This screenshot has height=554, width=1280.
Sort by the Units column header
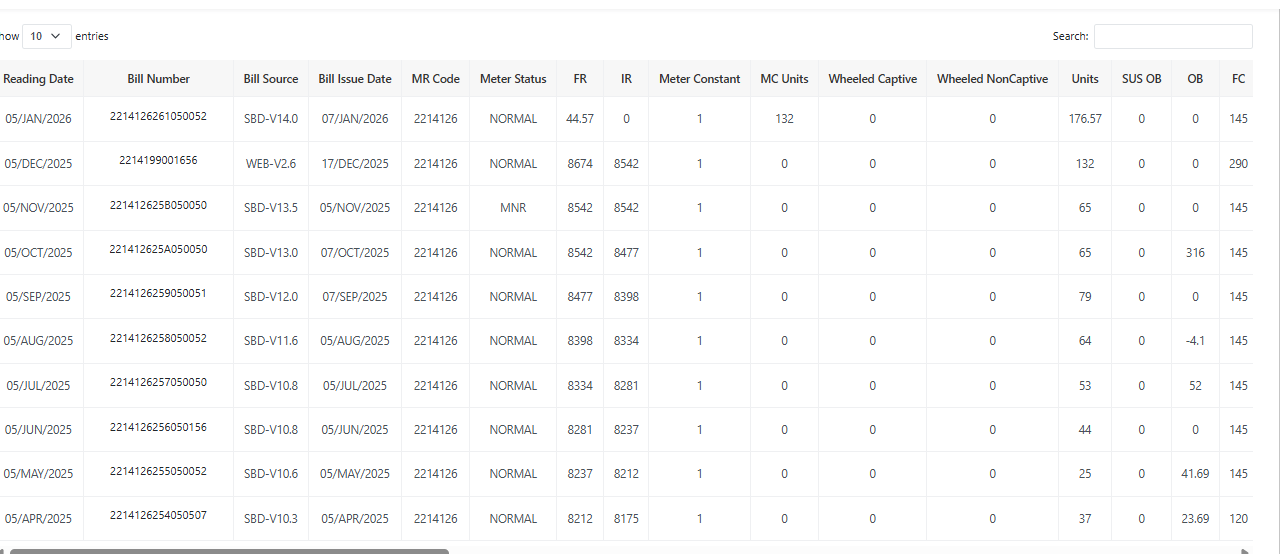click(1084, 79)
